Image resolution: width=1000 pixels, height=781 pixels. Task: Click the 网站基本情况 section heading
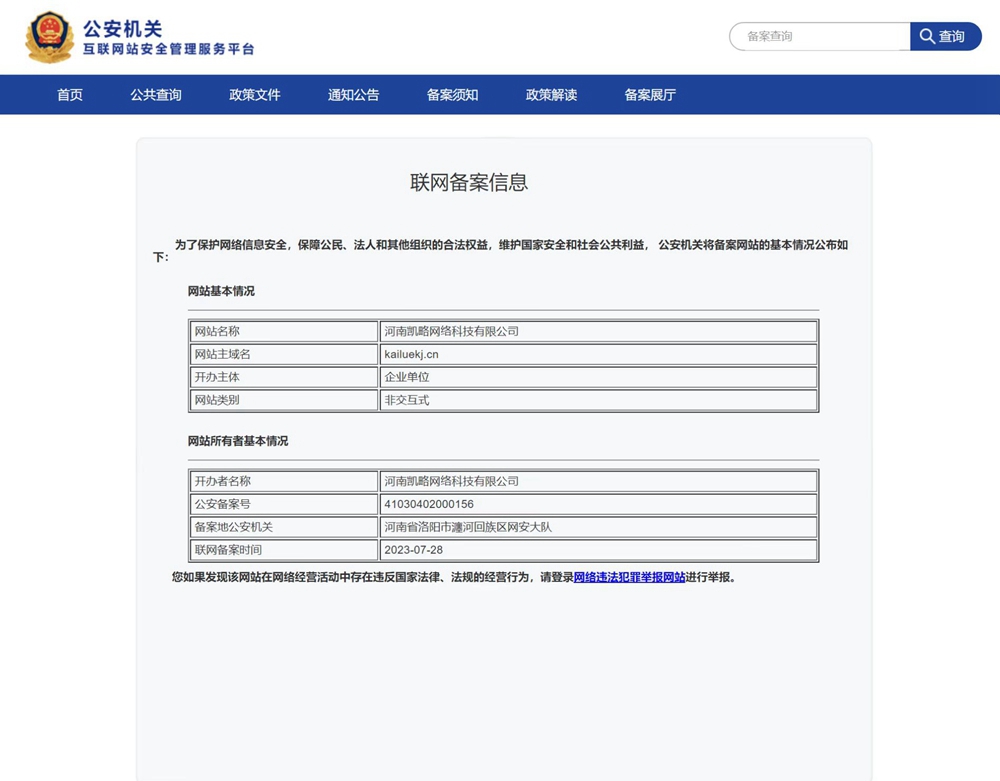pos(221,291)
